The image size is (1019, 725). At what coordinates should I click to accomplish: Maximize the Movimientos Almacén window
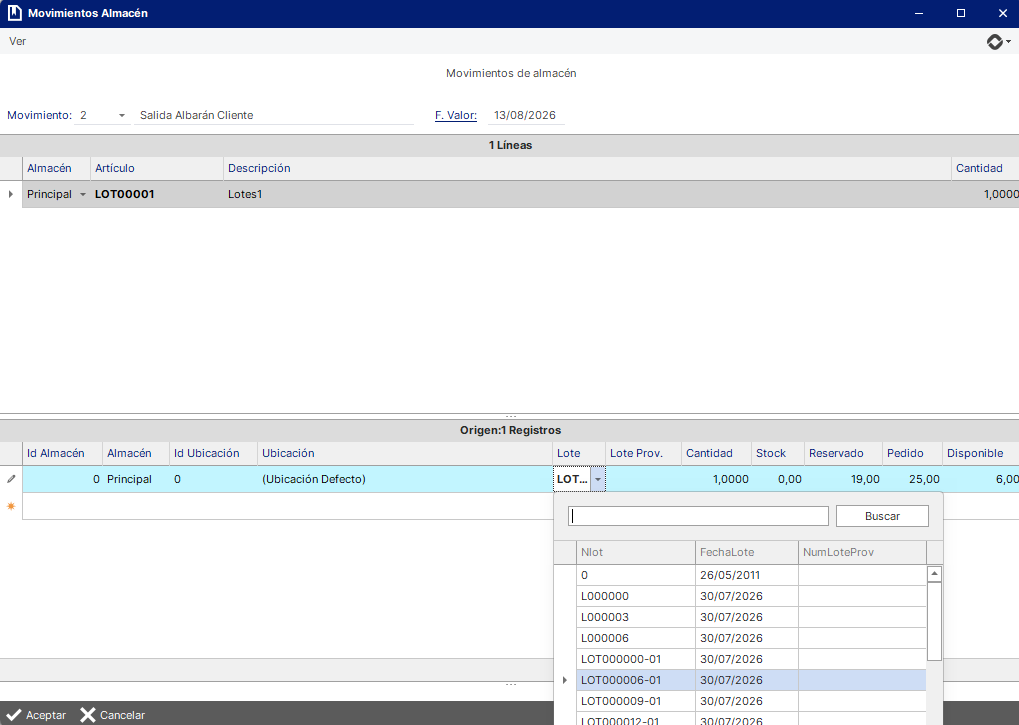point(961,13)
